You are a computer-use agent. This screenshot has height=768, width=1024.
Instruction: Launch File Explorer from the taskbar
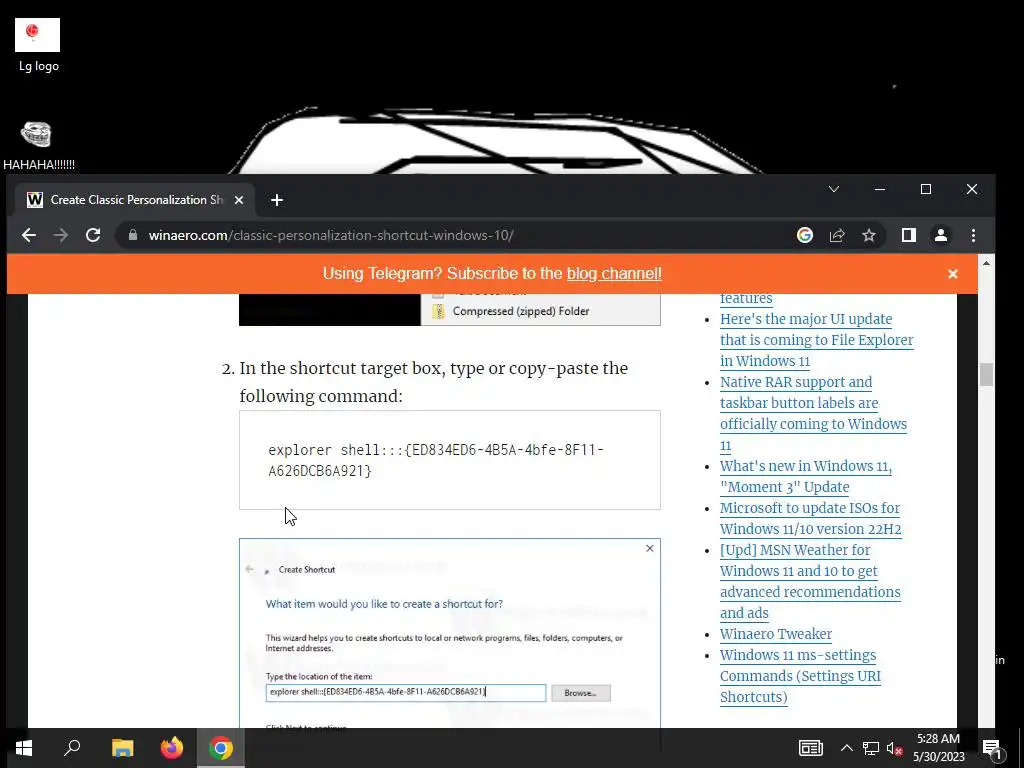[122, 748]
